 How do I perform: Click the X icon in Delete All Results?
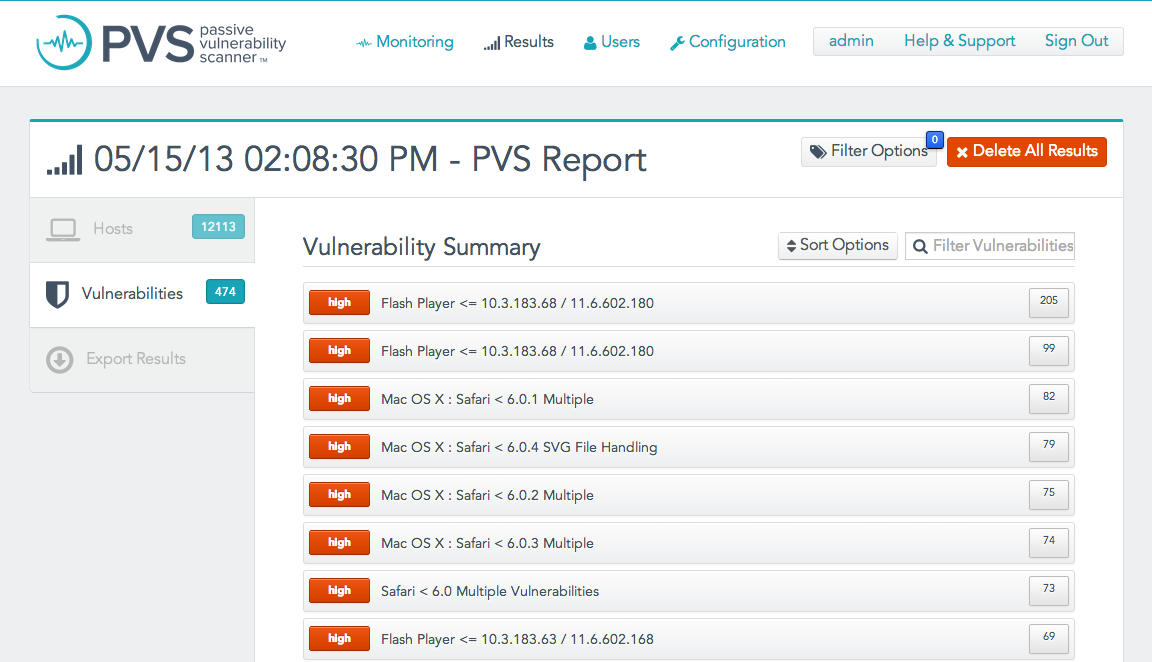(x=962, y=152)
